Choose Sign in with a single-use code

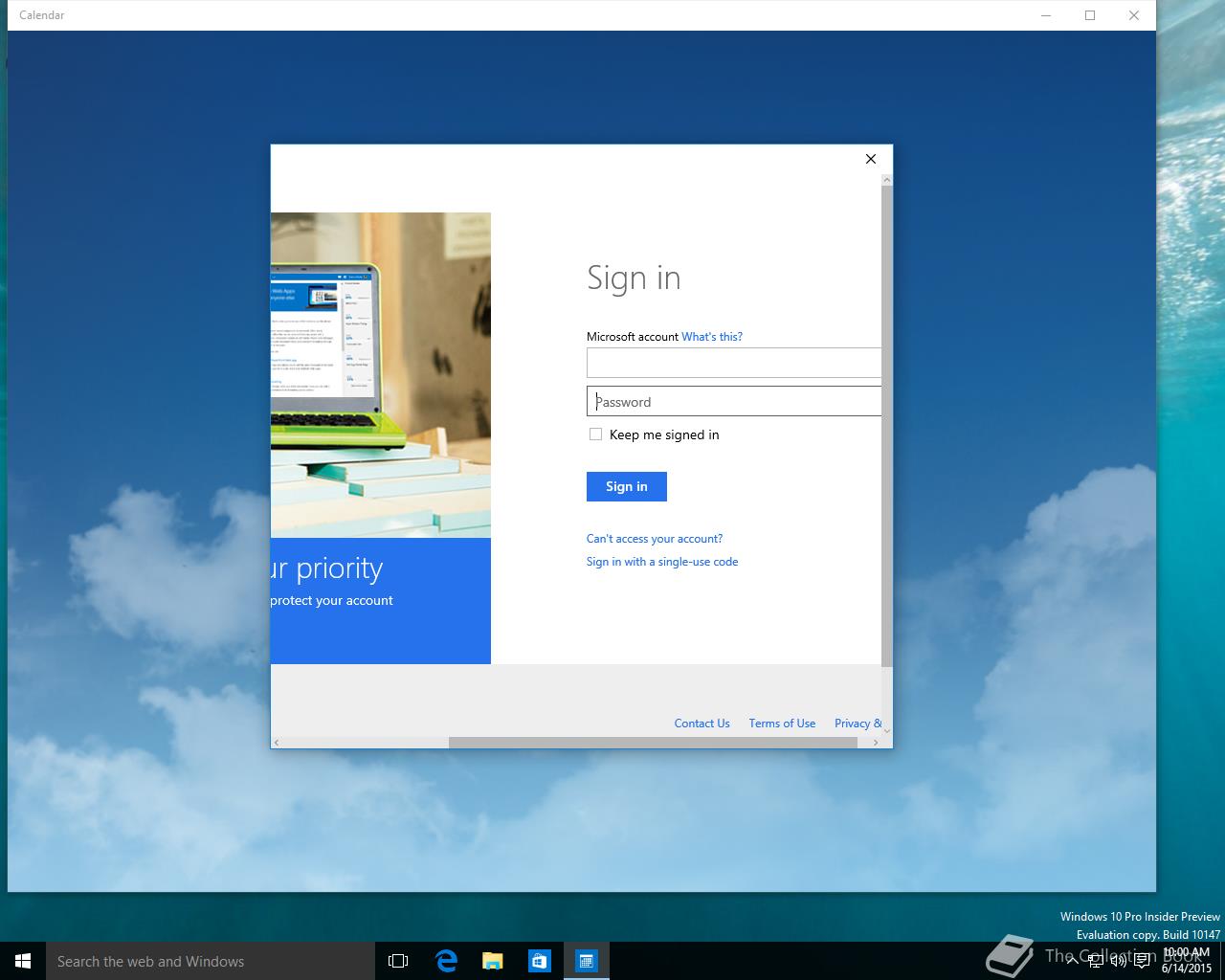662,562
